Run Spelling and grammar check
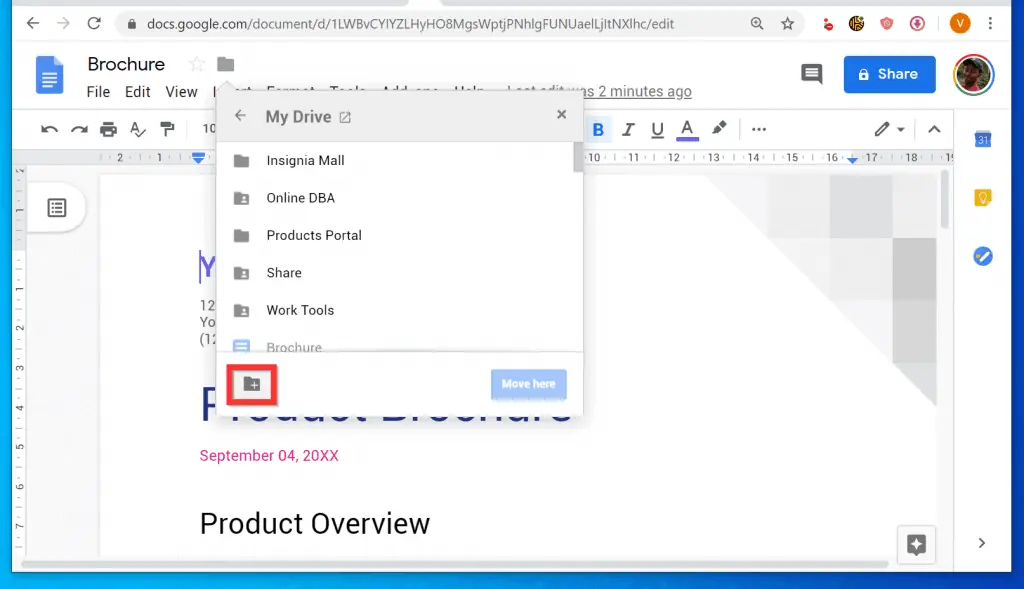Image resolution: width=1024 pixels, height=589 pixels. tap(138, 129)
